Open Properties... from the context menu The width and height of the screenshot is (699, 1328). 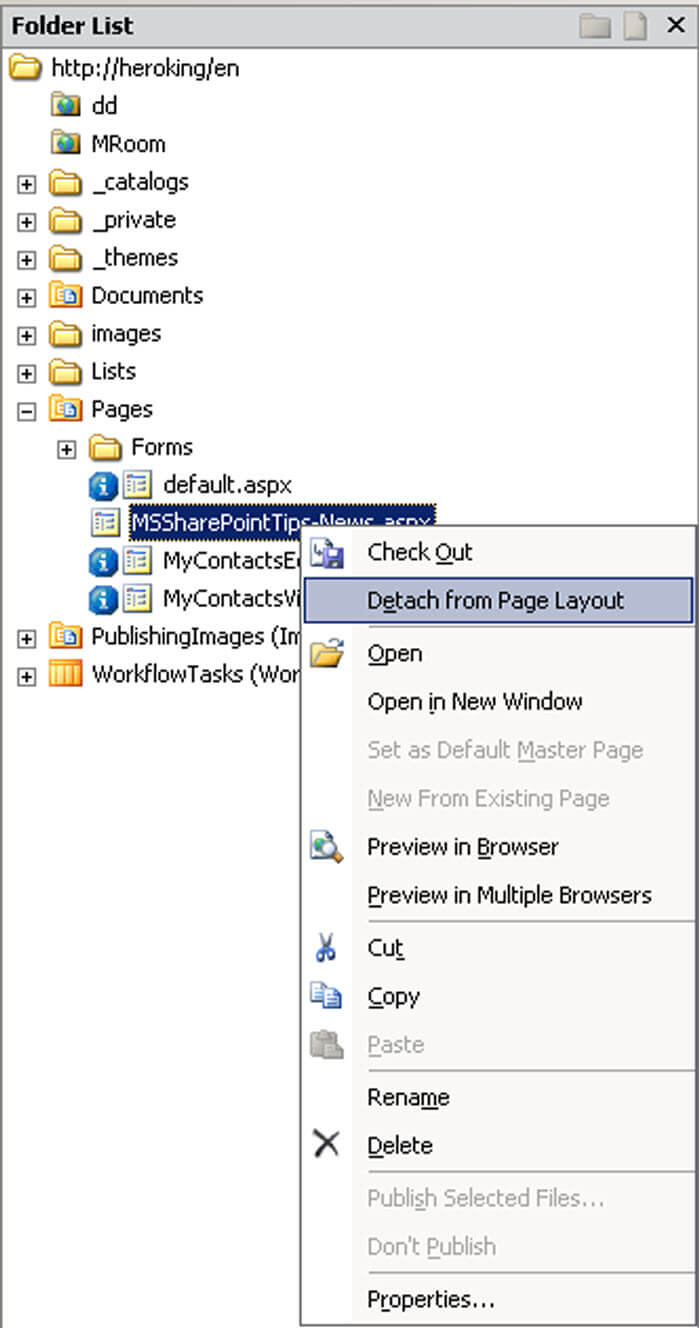[x=431, y=1300]
